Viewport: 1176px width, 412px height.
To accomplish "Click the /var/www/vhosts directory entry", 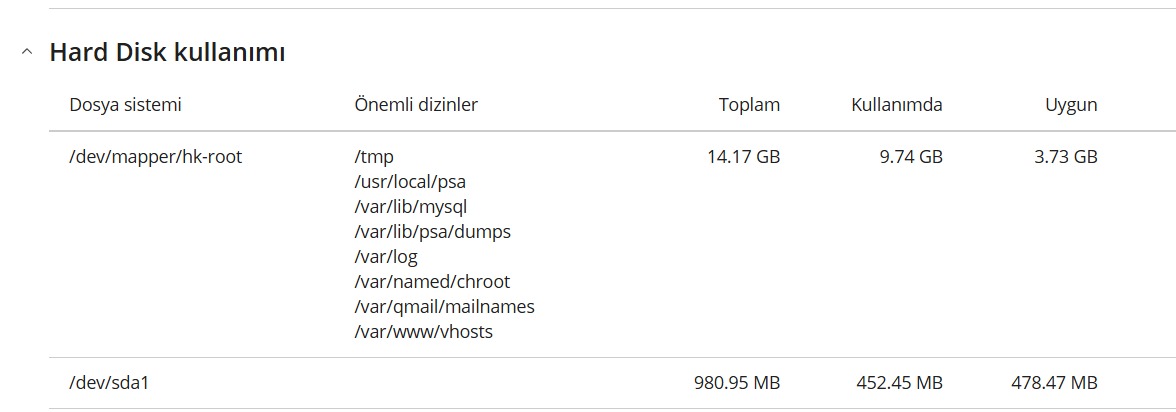I will click(x=423, y=332).
